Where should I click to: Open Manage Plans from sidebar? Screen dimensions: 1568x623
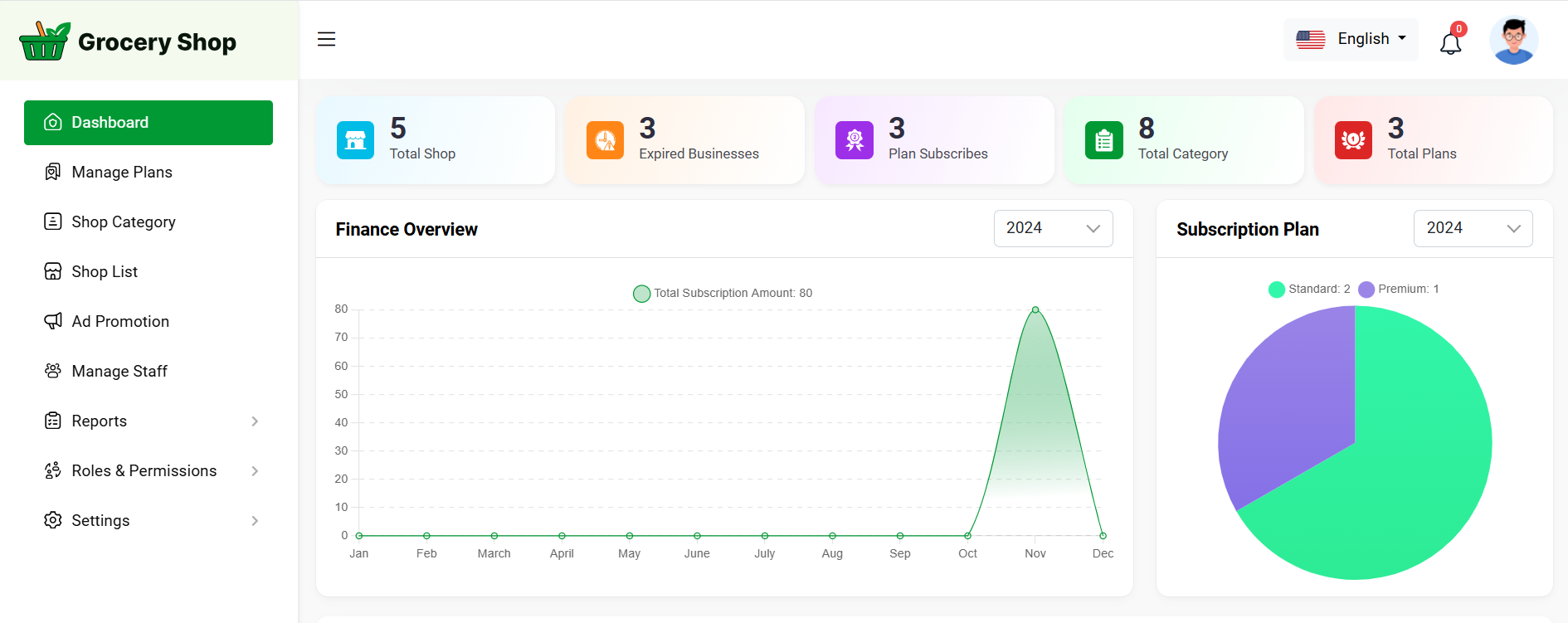click(122, 173)
